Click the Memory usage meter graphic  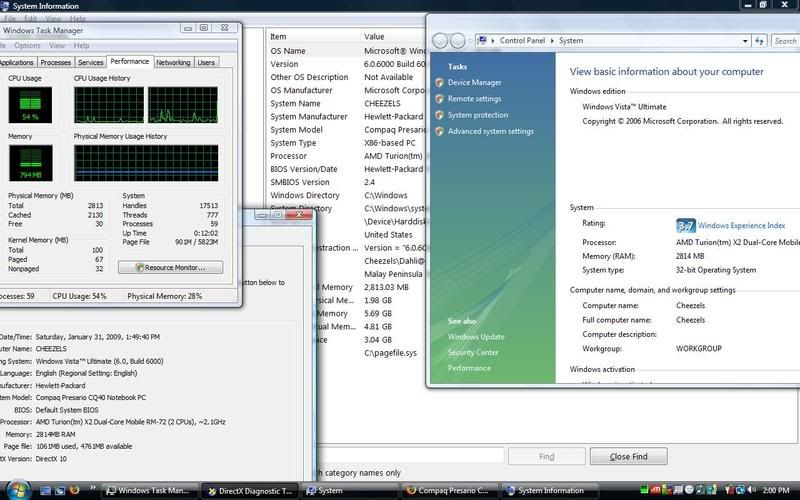[31, 162]
